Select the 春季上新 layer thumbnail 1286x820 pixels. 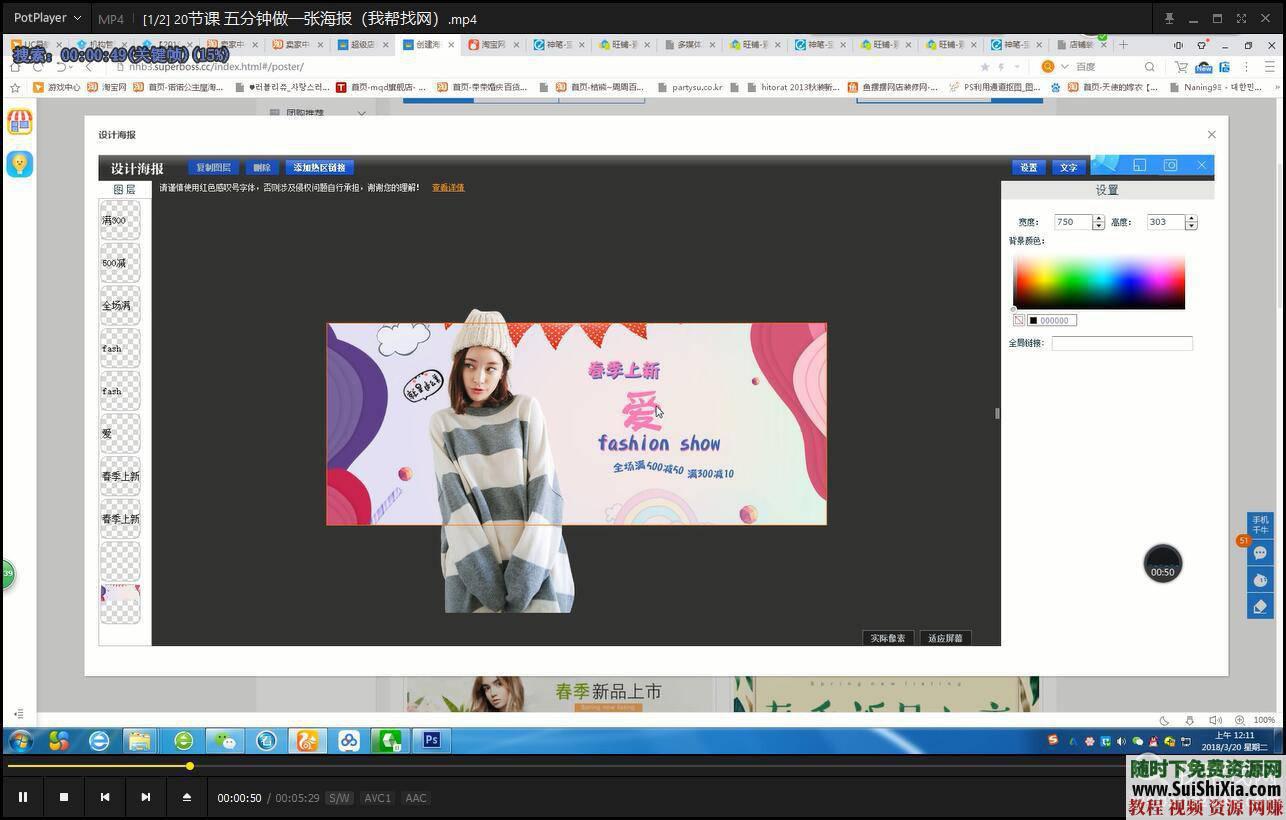(120, 476)
